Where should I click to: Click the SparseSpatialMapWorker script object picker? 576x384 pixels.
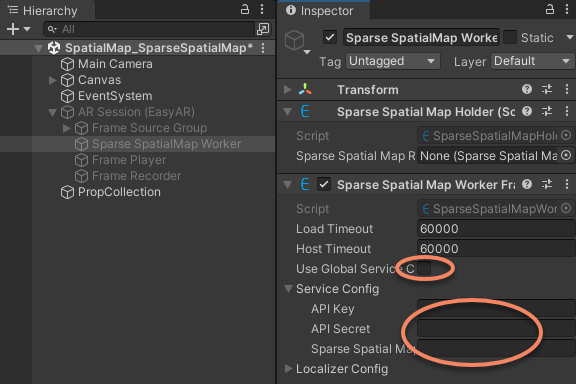(566, 208)
